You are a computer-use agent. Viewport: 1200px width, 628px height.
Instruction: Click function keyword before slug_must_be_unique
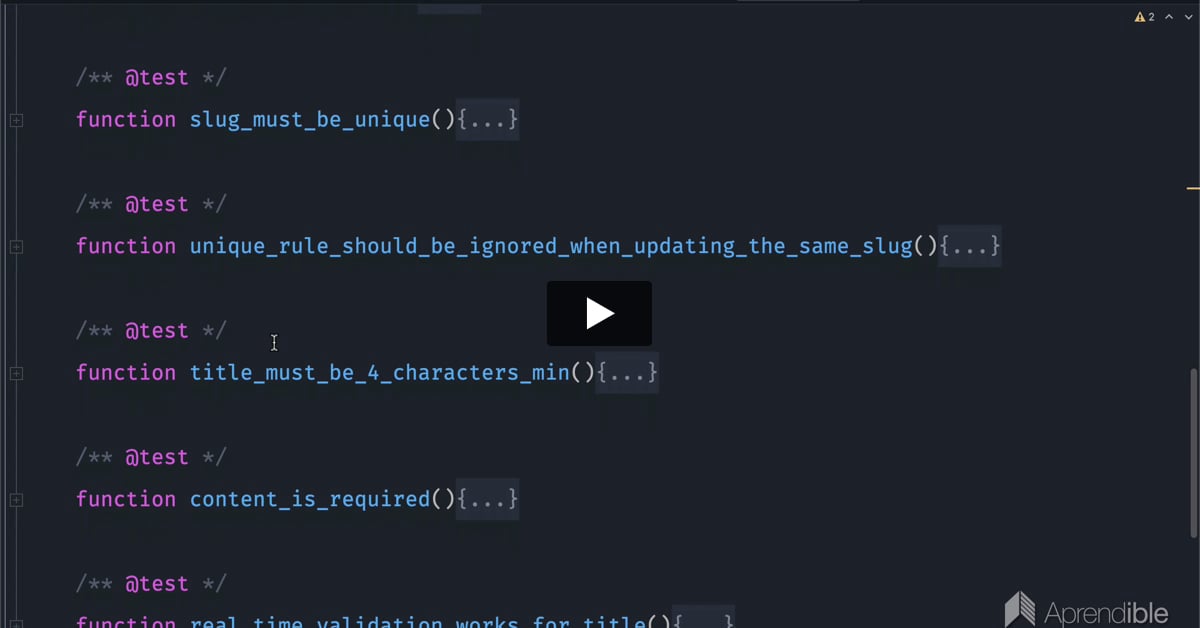tap(126, 119)
